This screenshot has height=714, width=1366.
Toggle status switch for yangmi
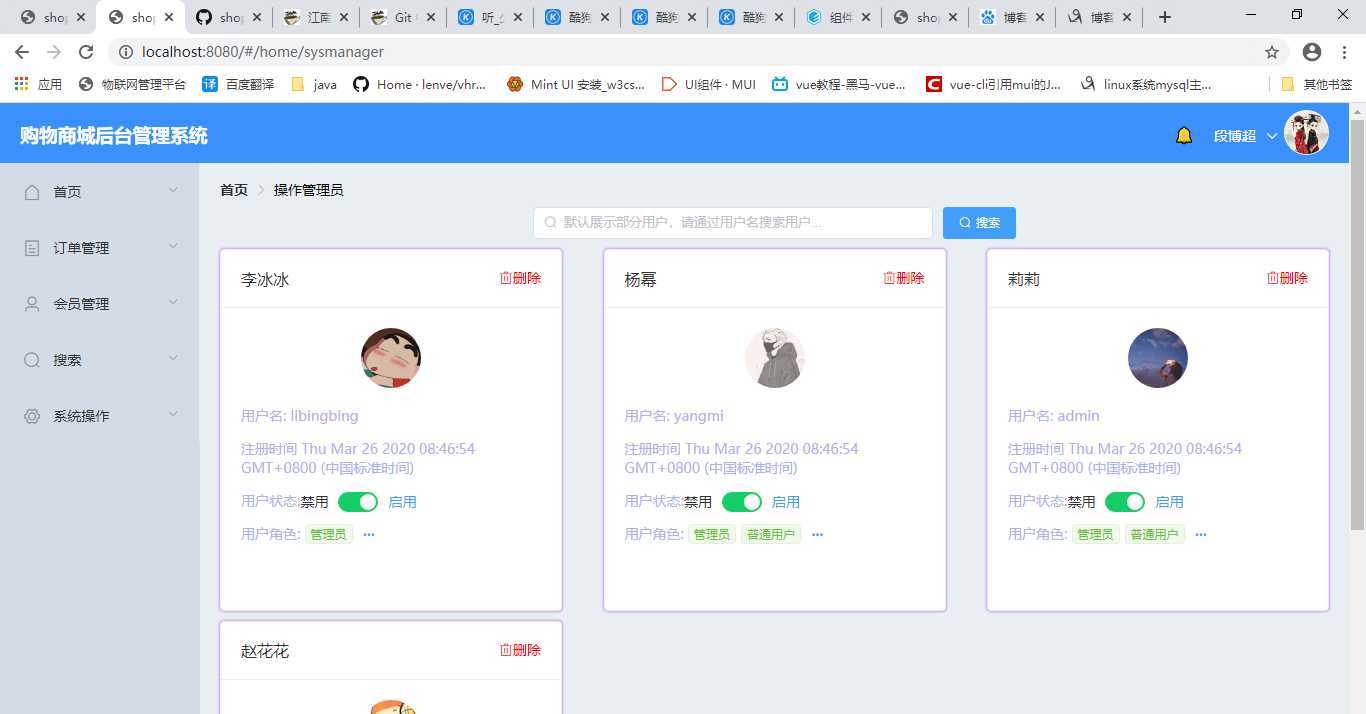[742, 502]
